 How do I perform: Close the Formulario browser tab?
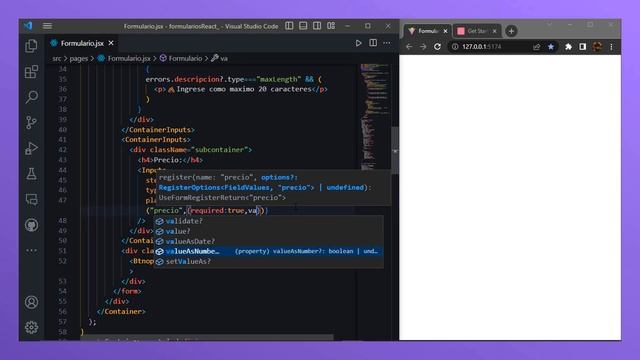(445, 31)
